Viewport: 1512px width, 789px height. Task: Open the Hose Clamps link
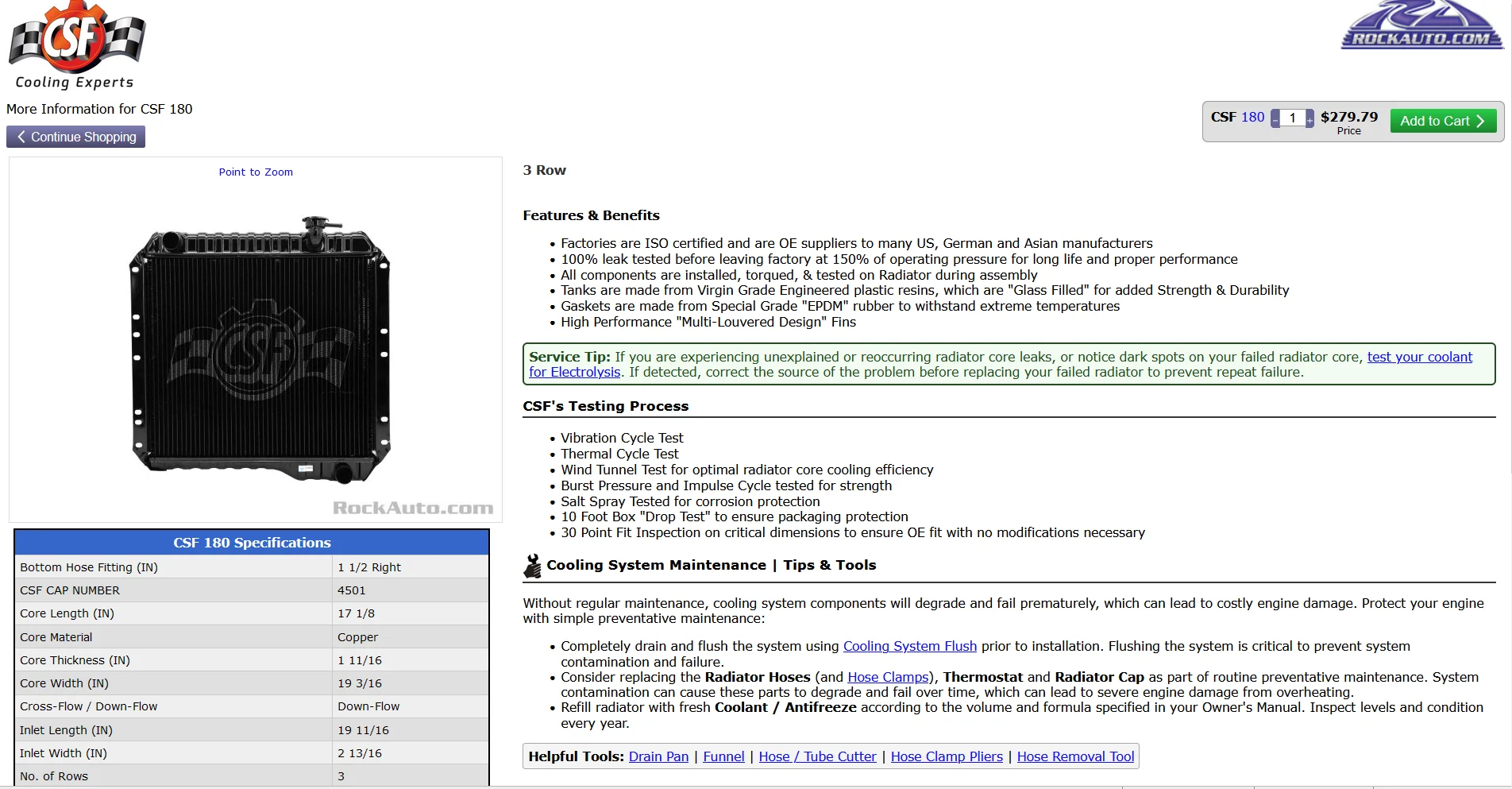888,677
